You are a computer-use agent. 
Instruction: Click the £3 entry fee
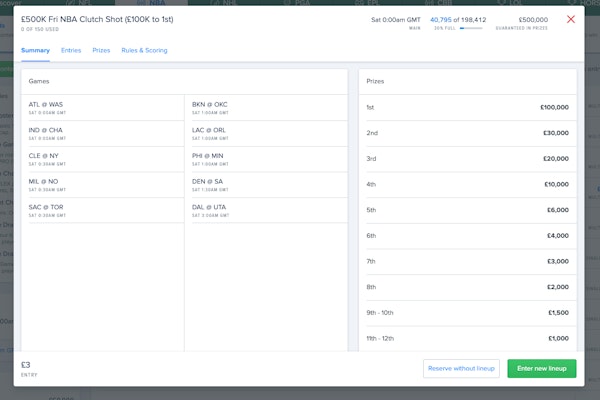pyautogui.click(x=26, y=365)
